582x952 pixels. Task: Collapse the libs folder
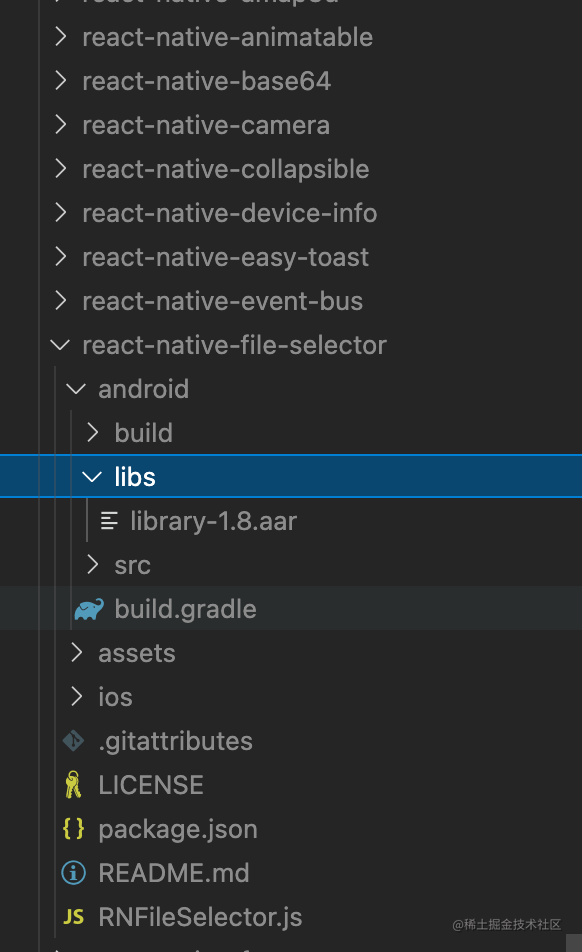coord(91,476)
